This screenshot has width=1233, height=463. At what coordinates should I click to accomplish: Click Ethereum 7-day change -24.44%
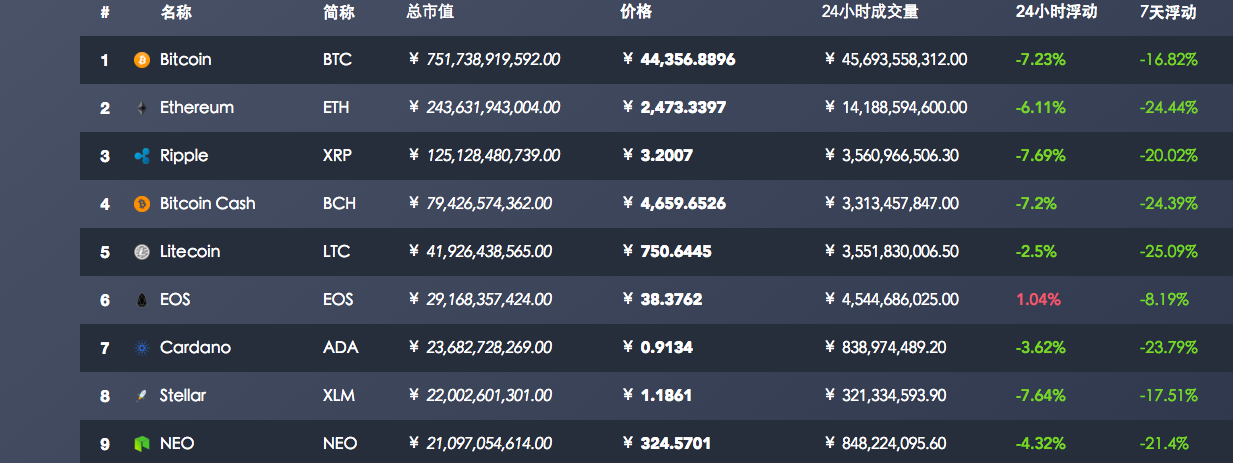[1169, 108]
